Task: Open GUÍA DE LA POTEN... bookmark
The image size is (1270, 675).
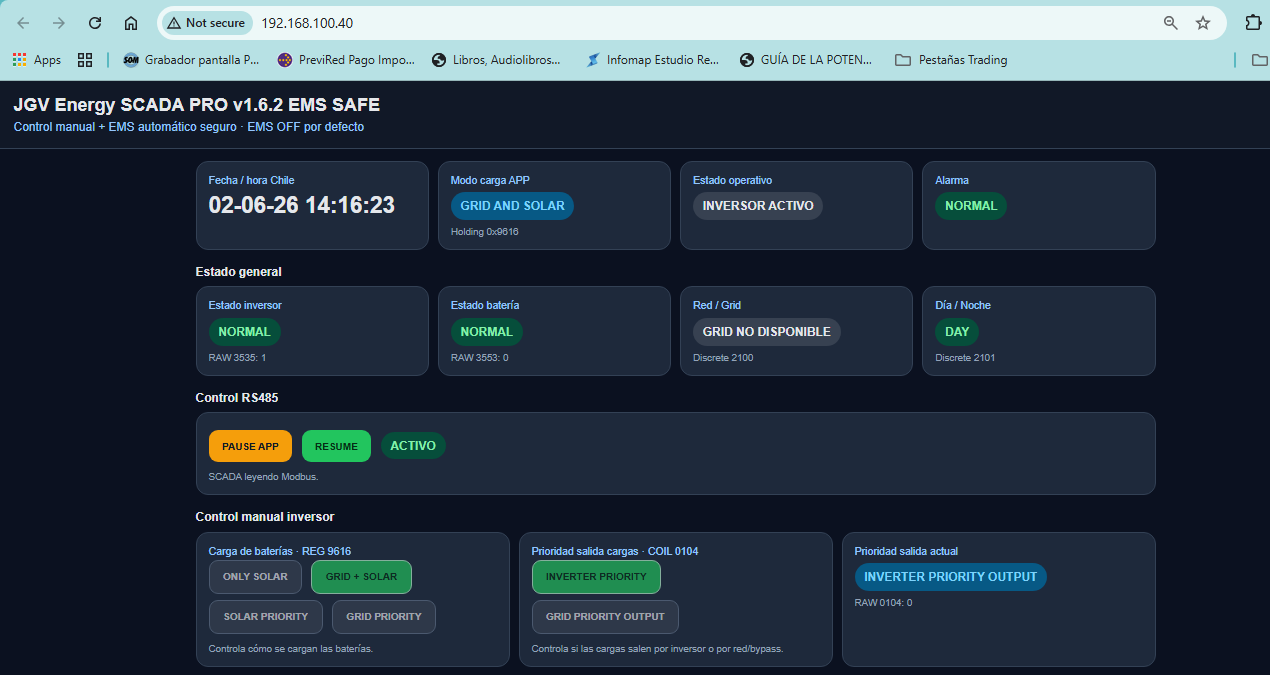Action: click(806, 60)
